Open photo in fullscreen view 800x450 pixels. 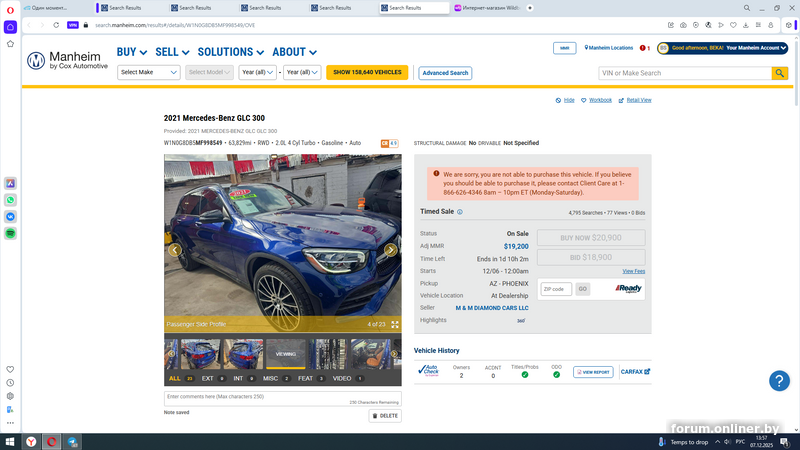[395, 324]
